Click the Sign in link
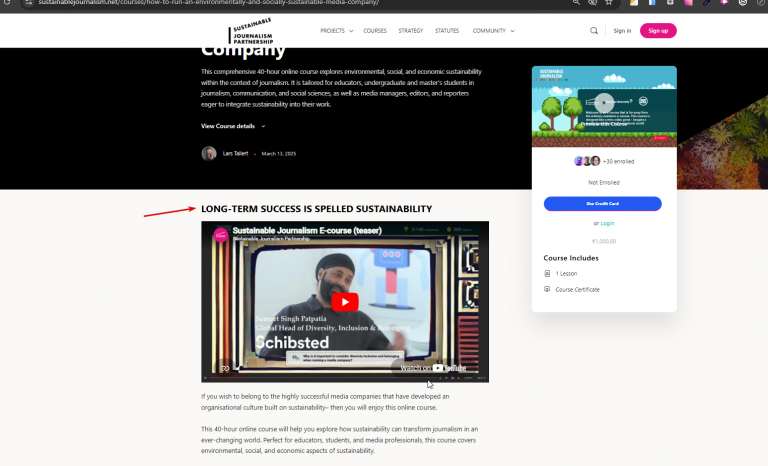768x466 pixels. [x=622, y=31]
